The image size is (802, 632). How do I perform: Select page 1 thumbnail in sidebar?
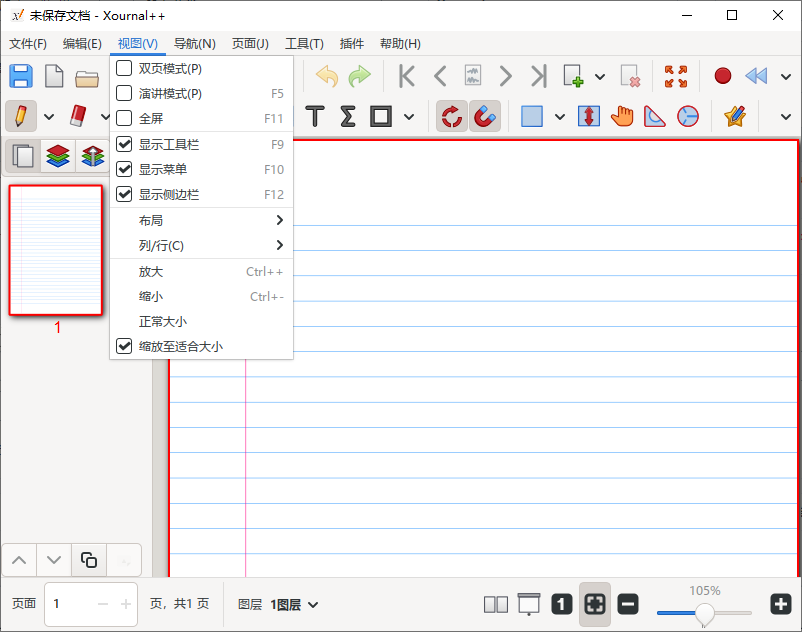tap(56, 250)
